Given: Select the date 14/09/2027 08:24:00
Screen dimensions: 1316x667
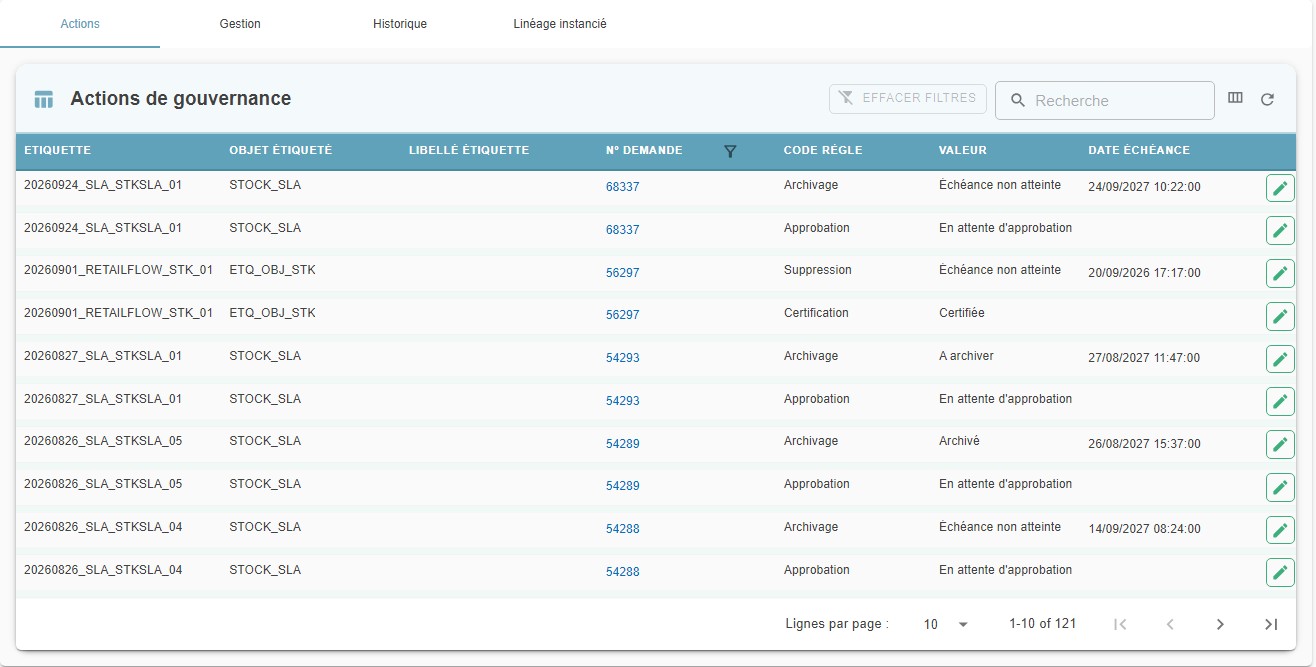Looking at the screenshot, I should point(1144,529).
